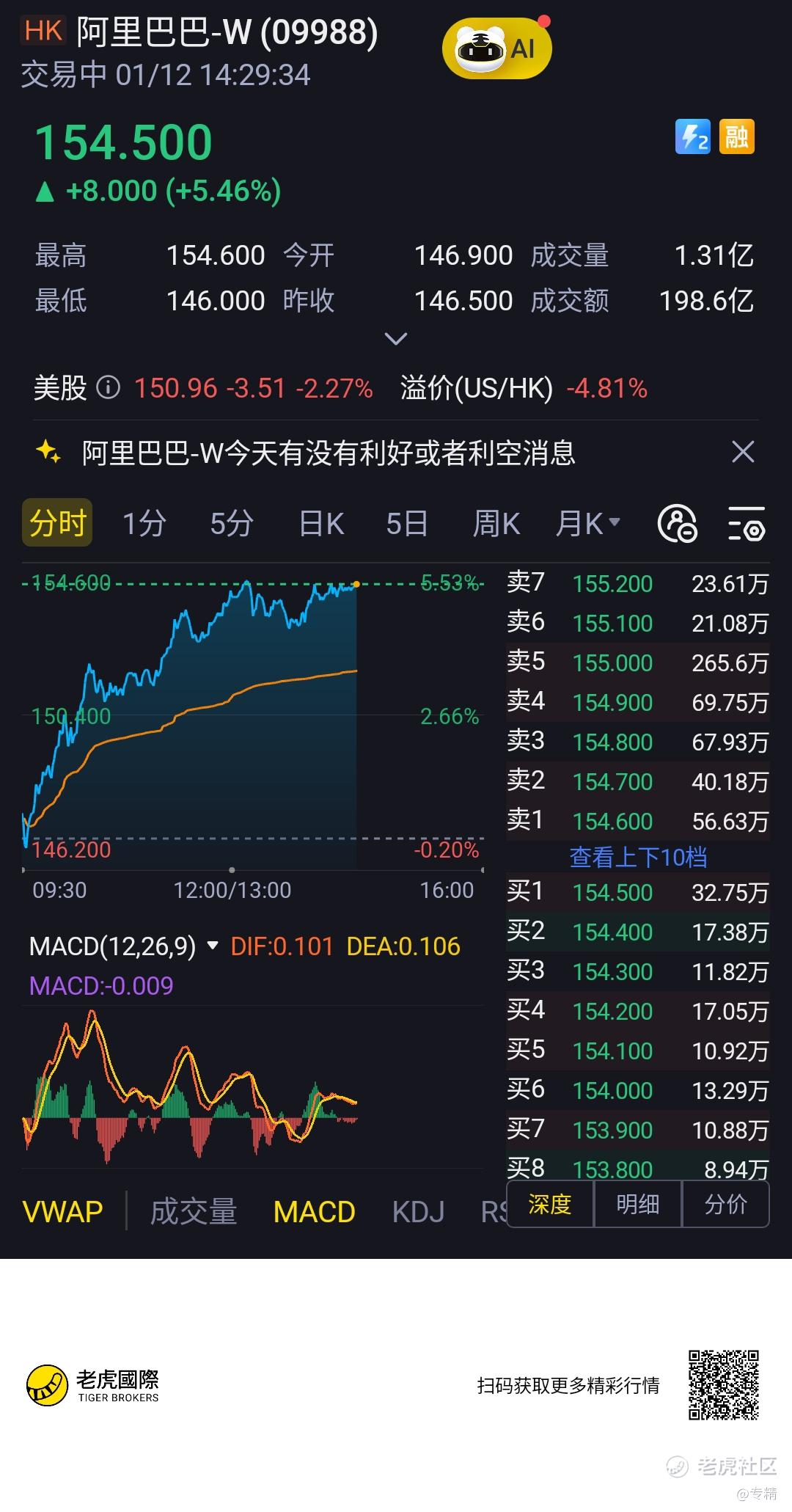Tap the current price 154.500
792x1512 pixels.
124,142
